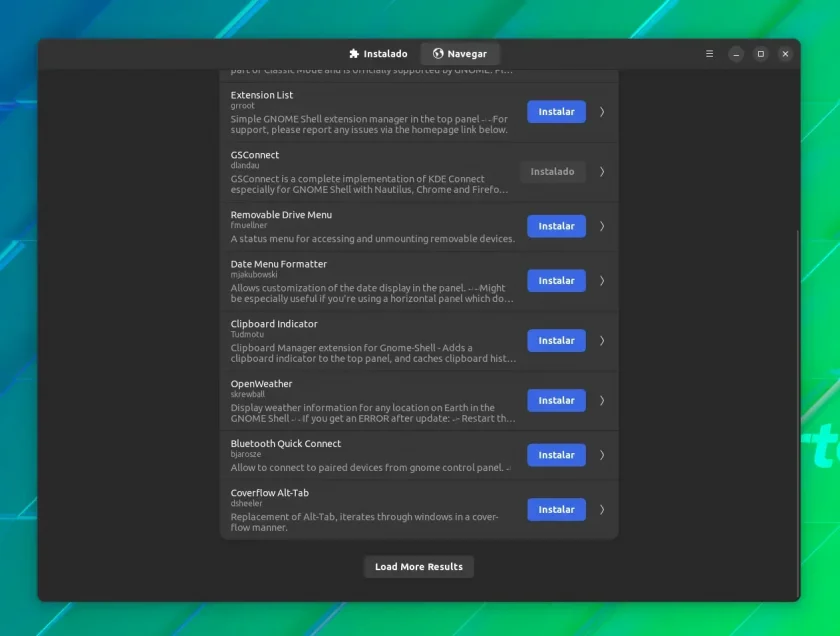Click the Coverflow Alt-Tab description text
Viewport: 840px width, 636px height.
tap(364, 522)
